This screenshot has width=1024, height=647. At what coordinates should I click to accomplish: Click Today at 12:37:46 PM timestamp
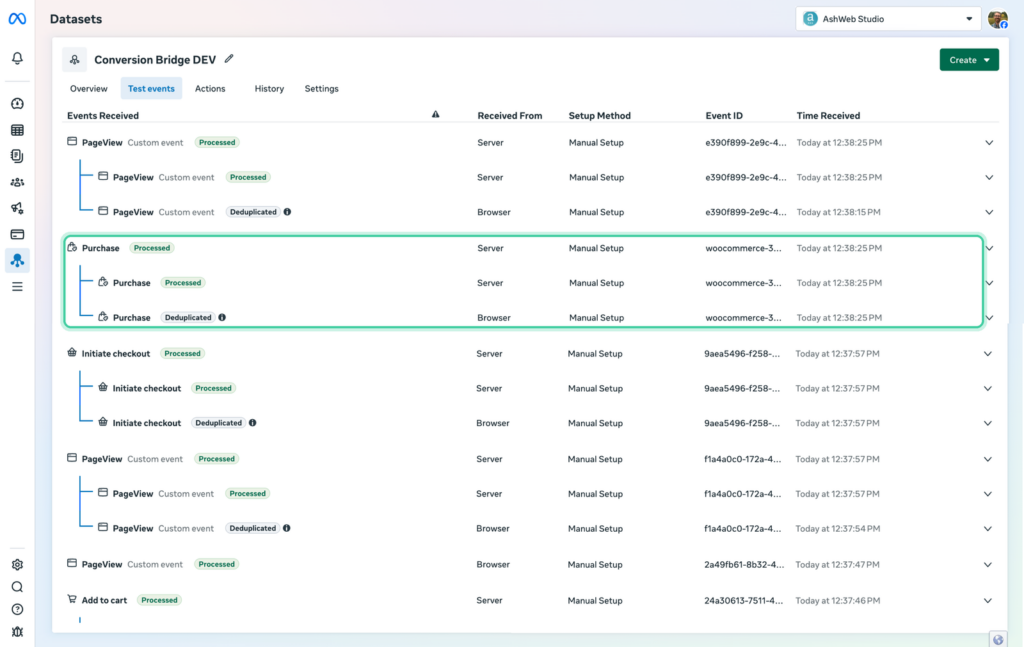coord(837,601)
